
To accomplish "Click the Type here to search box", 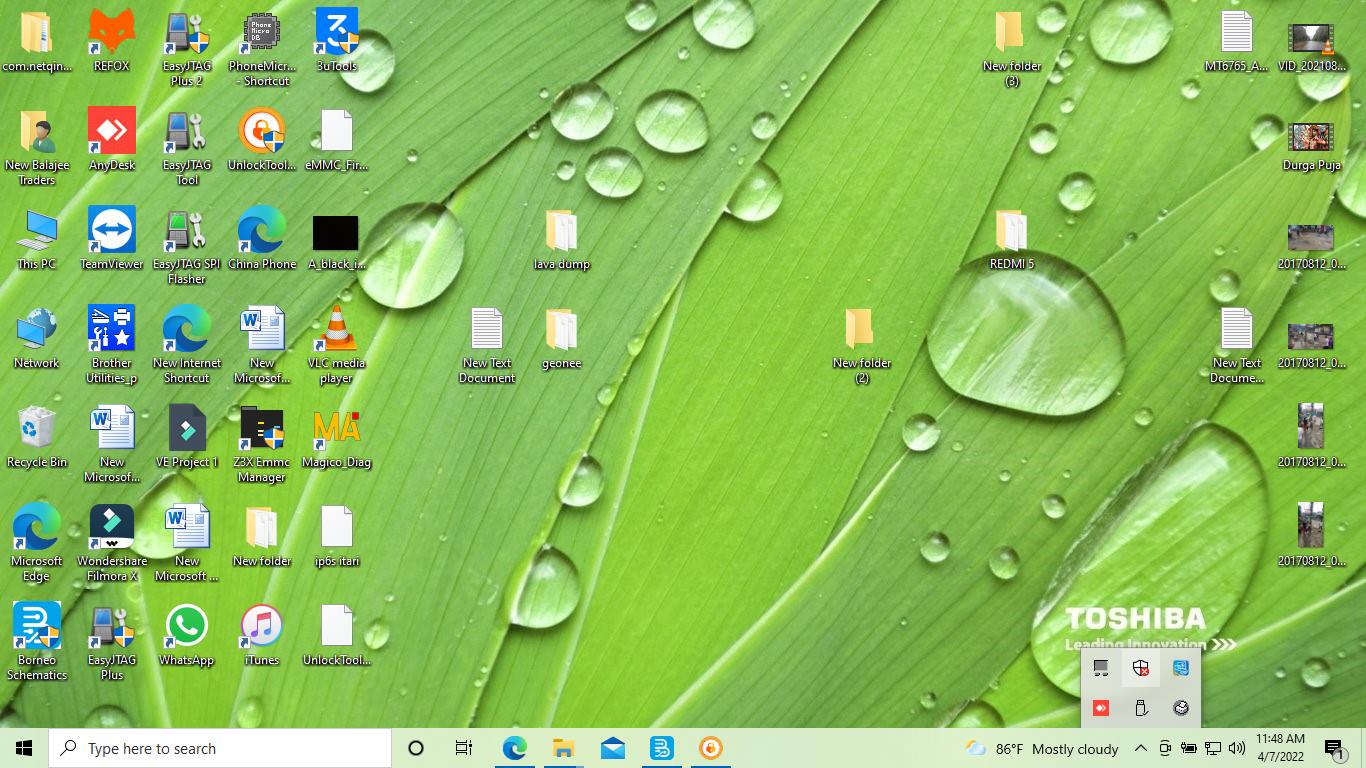I will click(220, 748).
